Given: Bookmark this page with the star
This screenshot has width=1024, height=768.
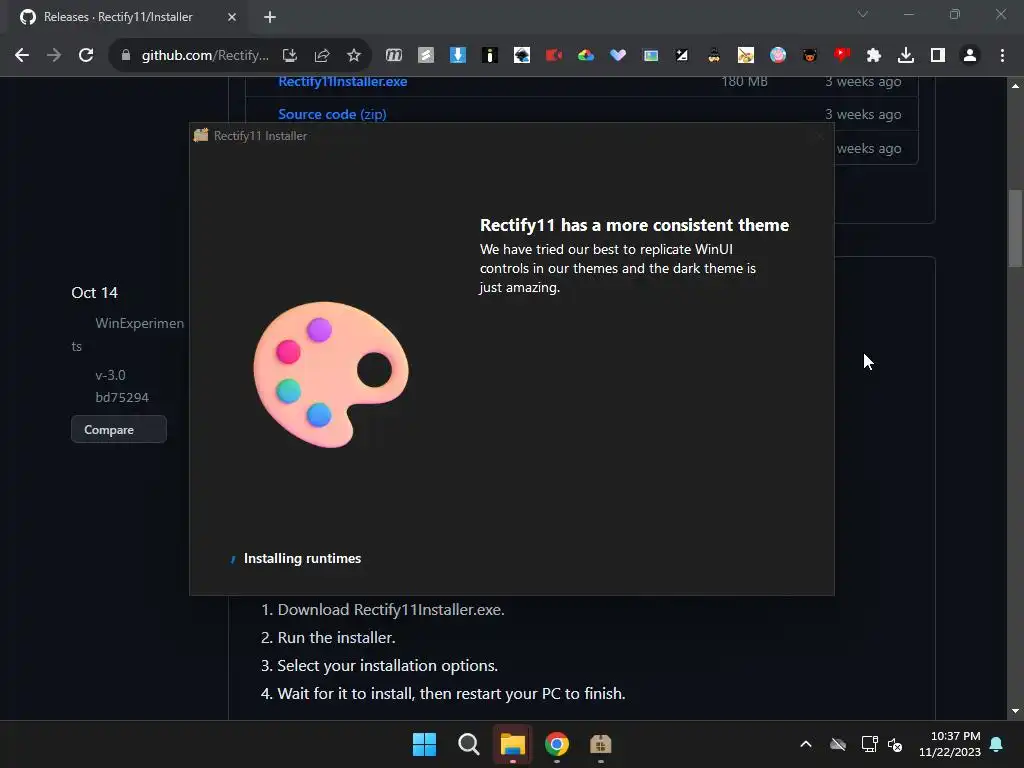Looking at the screenshot, I should pos(354,56).
